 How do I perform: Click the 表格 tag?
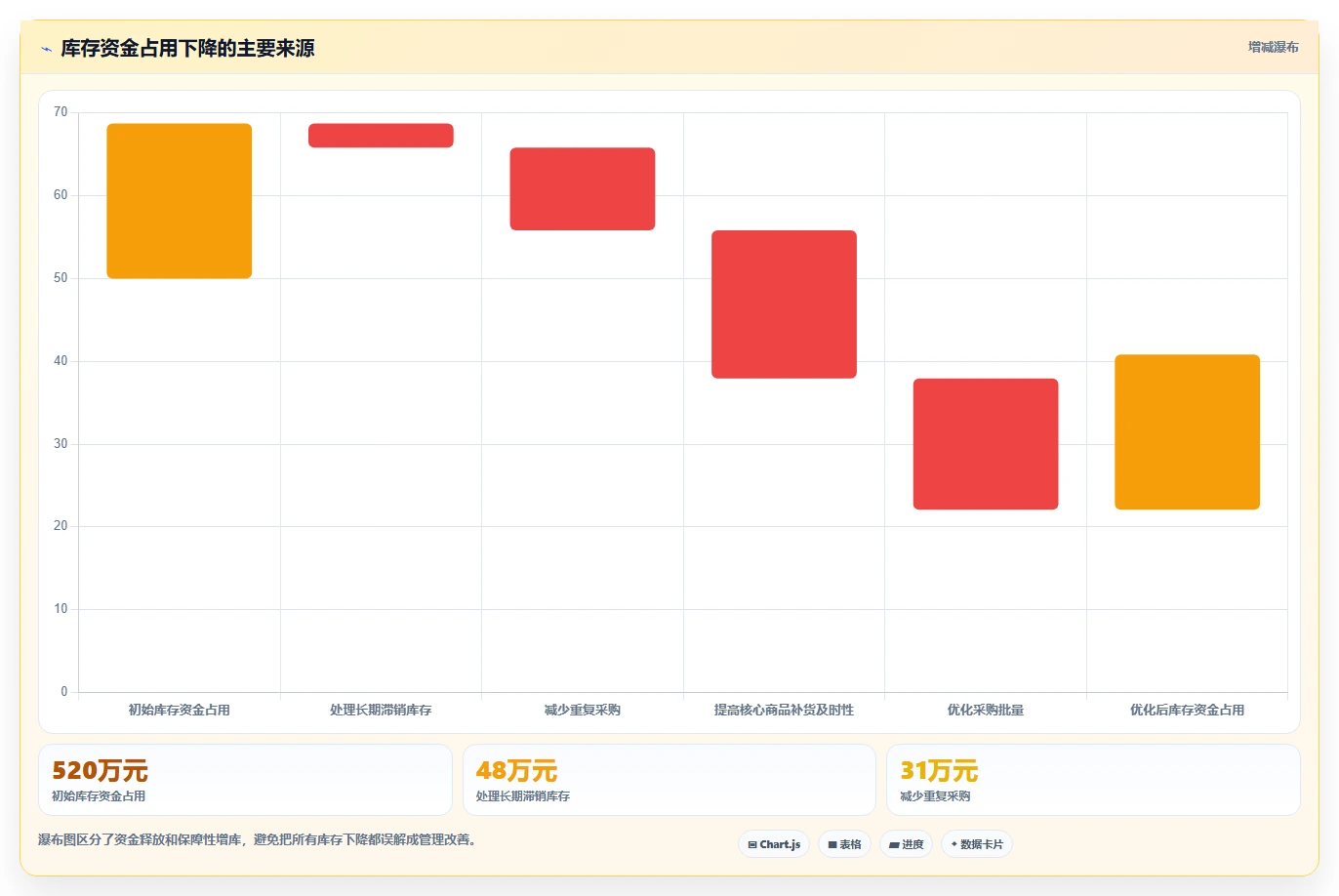[844, 844]
